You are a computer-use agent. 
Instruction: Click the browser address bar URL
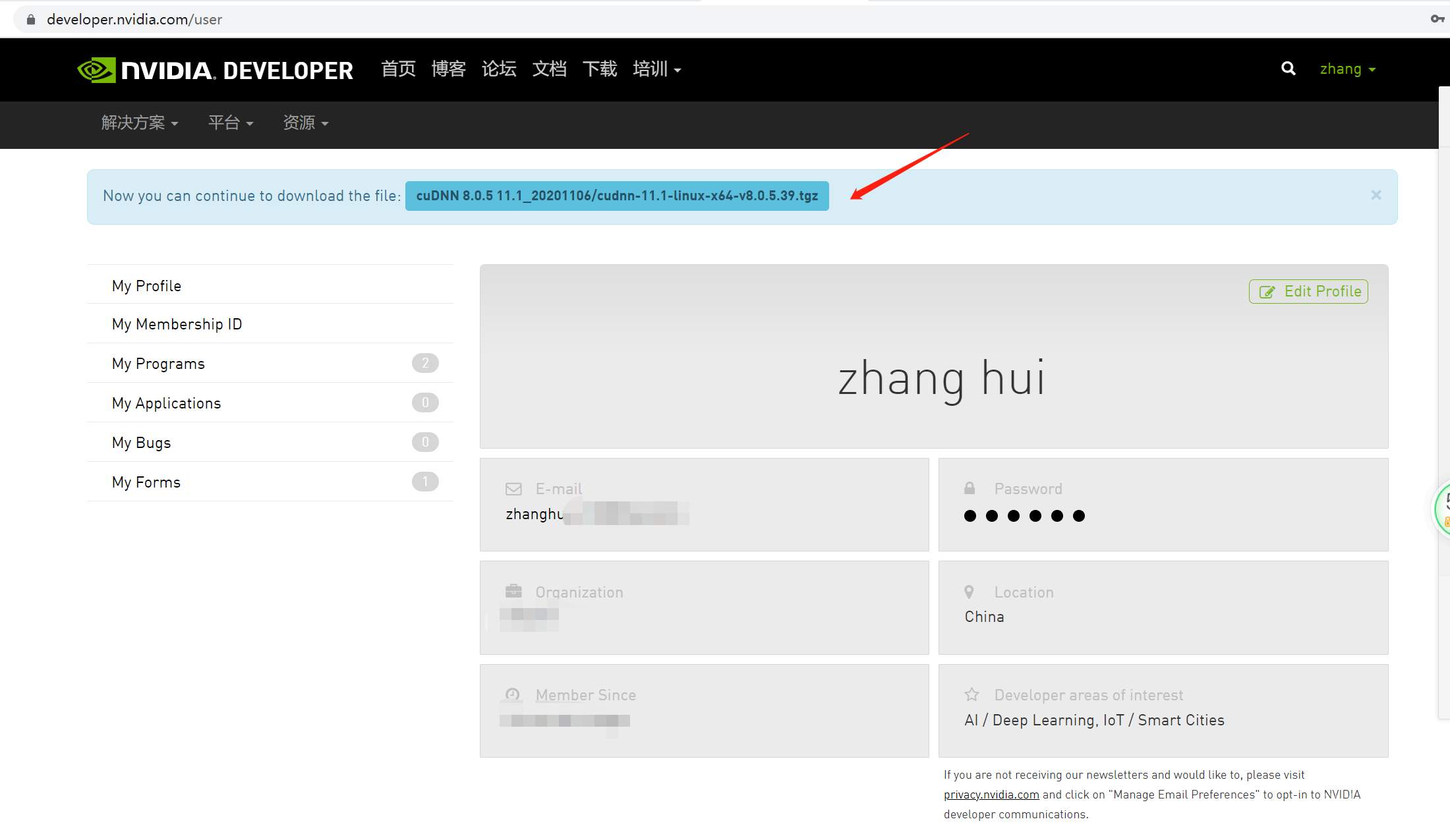tap(134, 20)
